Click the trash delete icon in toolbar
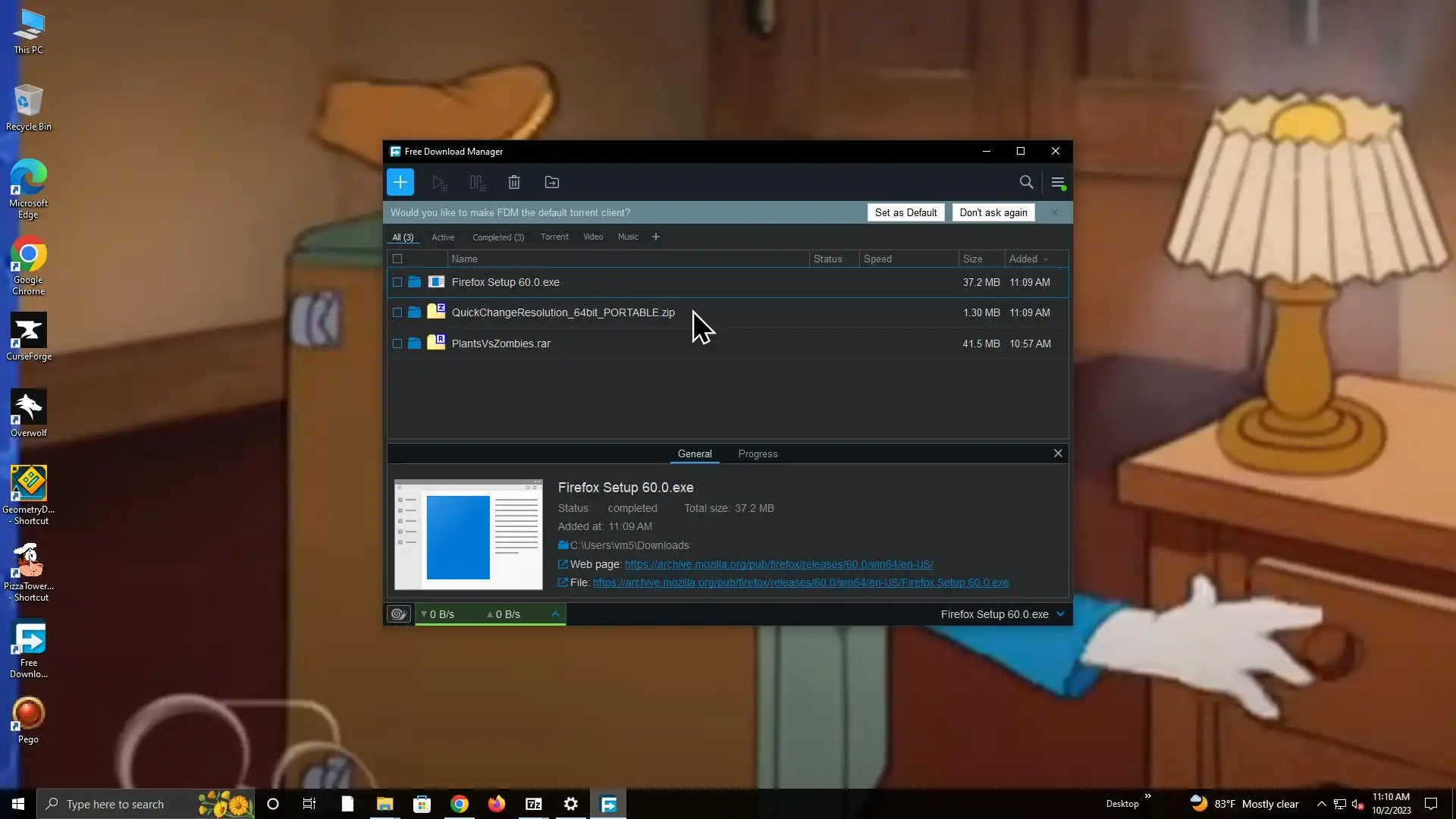This screenshot has width=1456, height=819. click(x=514, y=182)
